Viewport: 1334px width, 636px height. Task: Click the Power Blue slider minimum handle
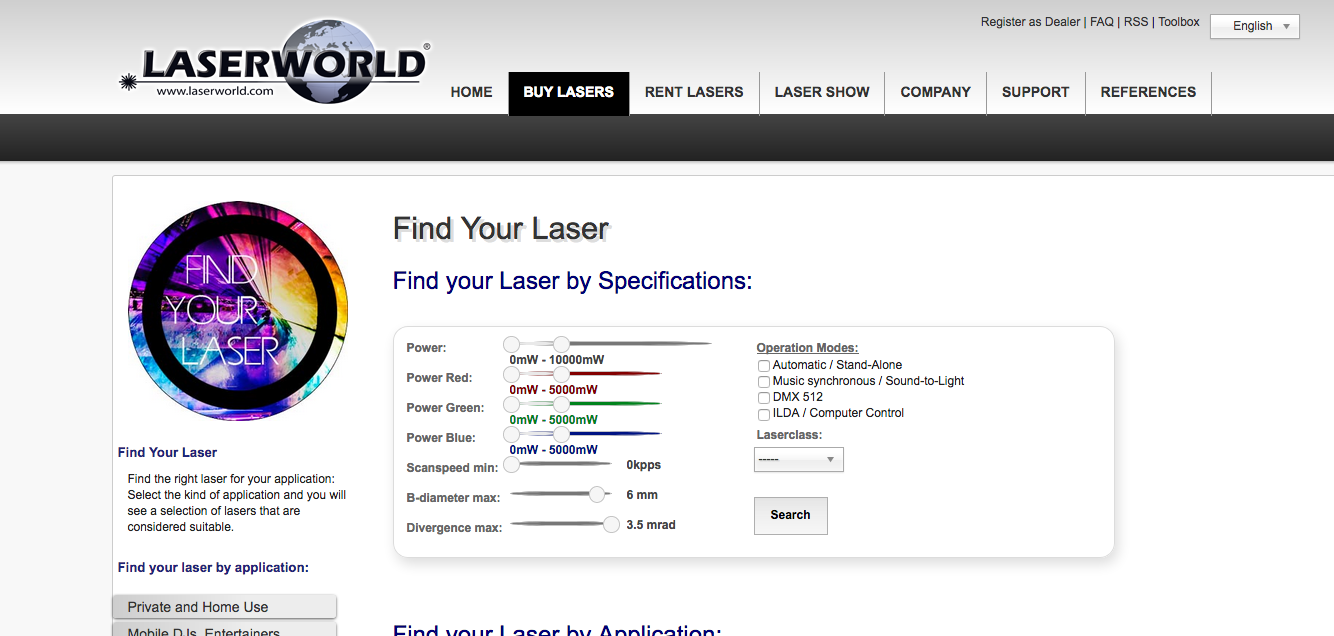[x=511, y=434]
